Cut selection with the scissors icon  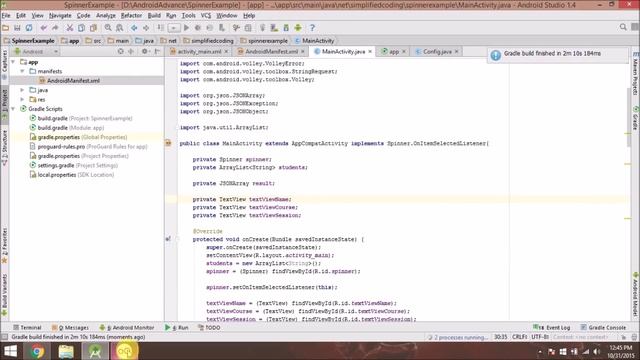pos(70,28)
